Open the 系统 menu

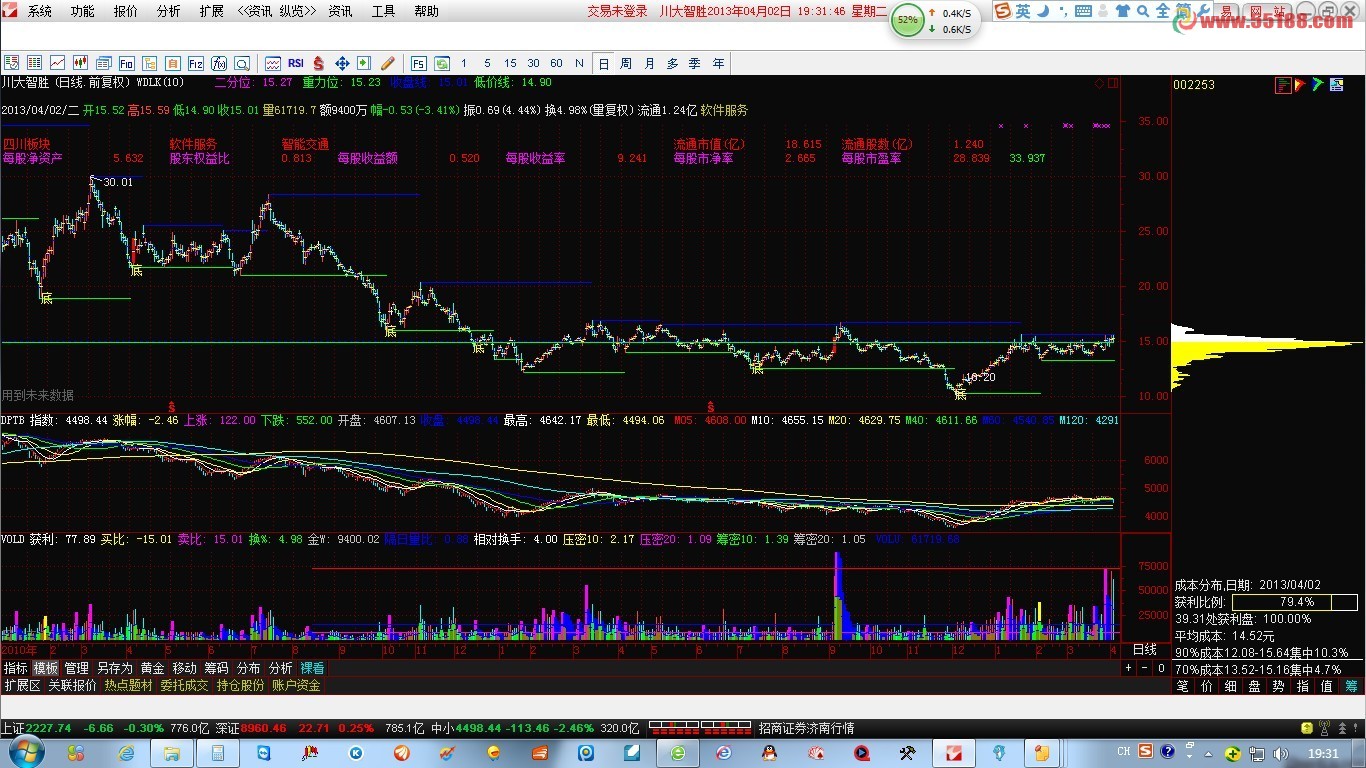40,11
